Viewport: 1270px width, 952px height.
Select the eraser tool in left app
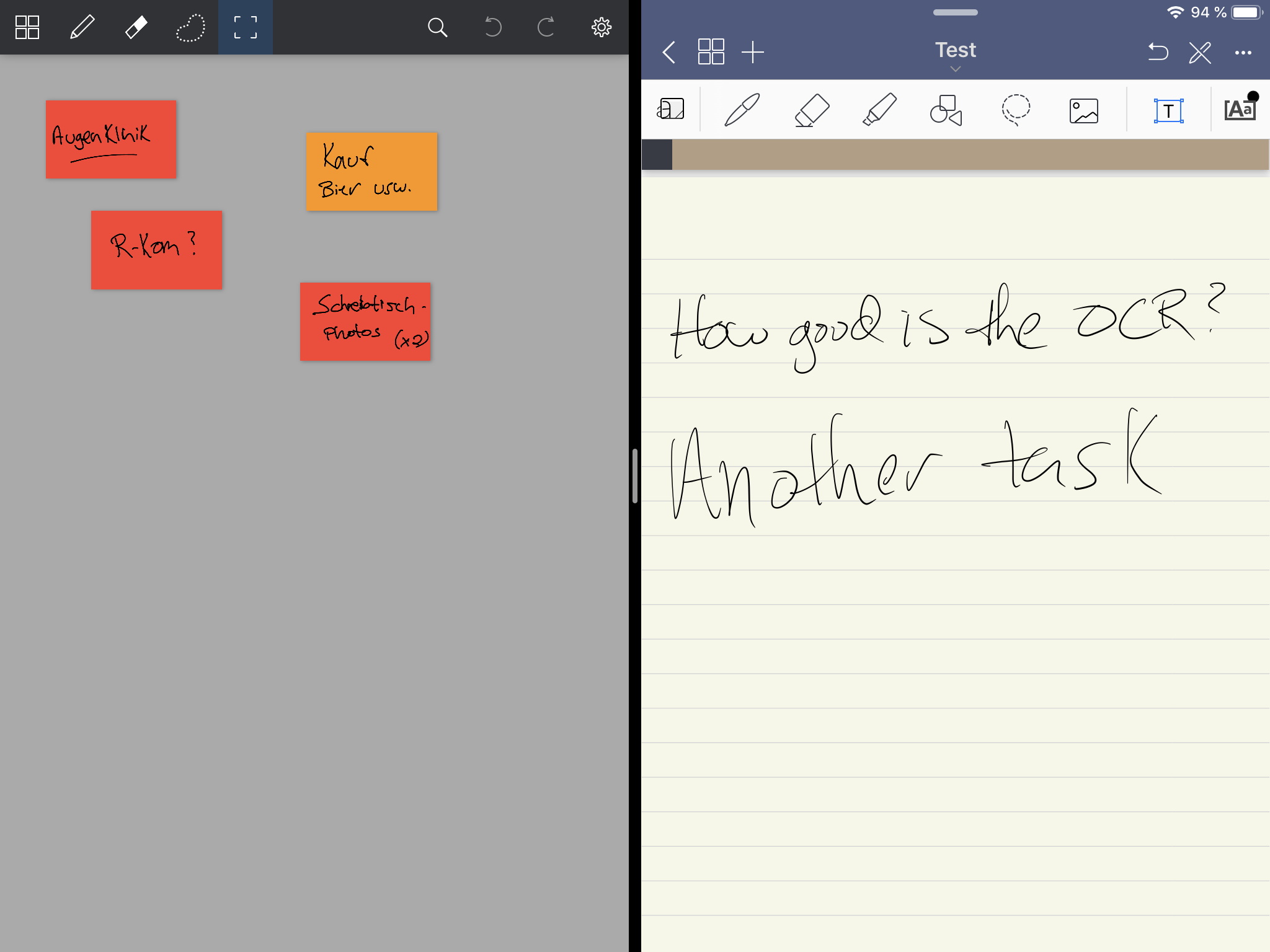[x=136, y=27]
